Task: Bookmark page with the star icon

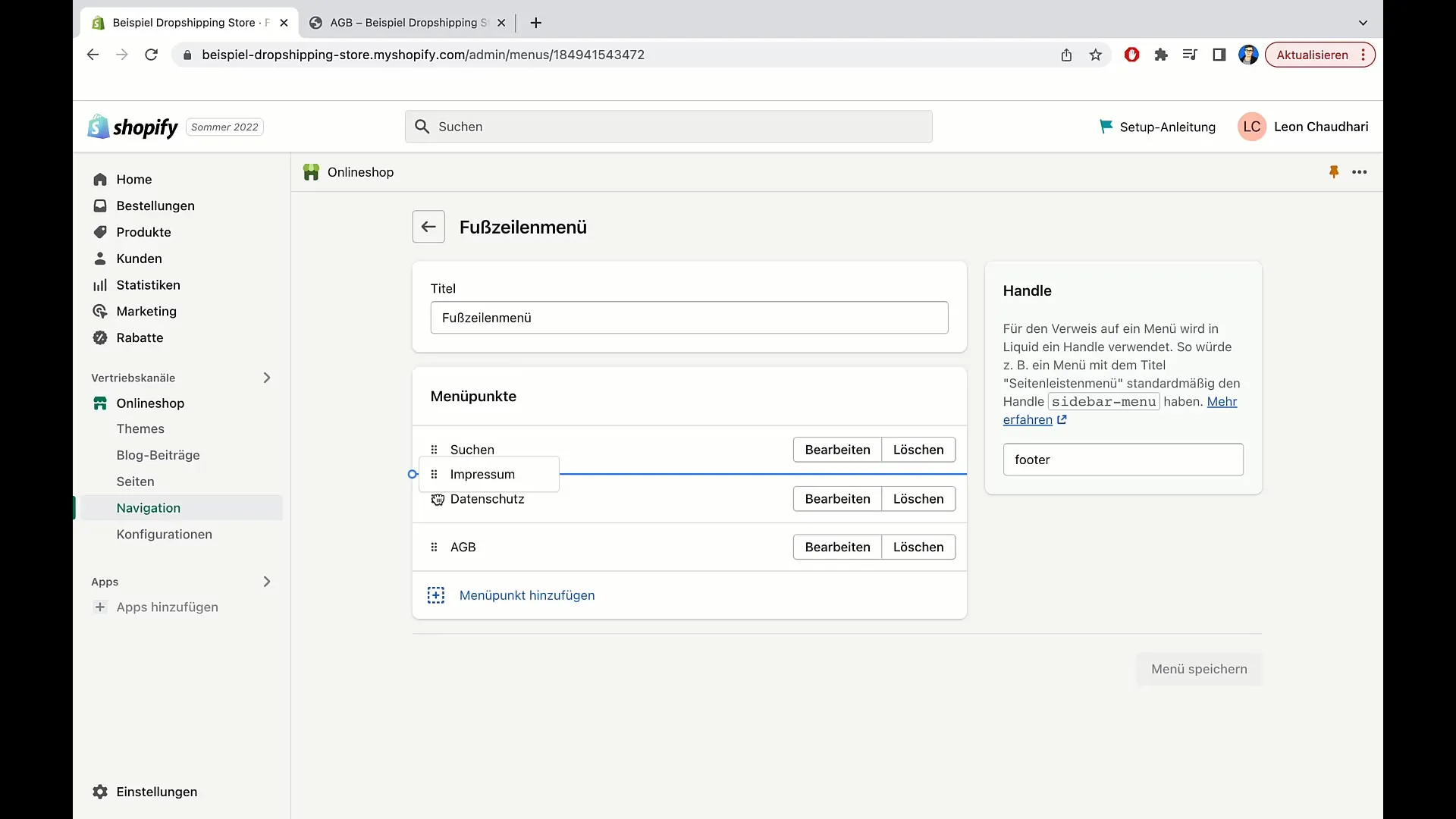Action: (x=1095, y=55)
